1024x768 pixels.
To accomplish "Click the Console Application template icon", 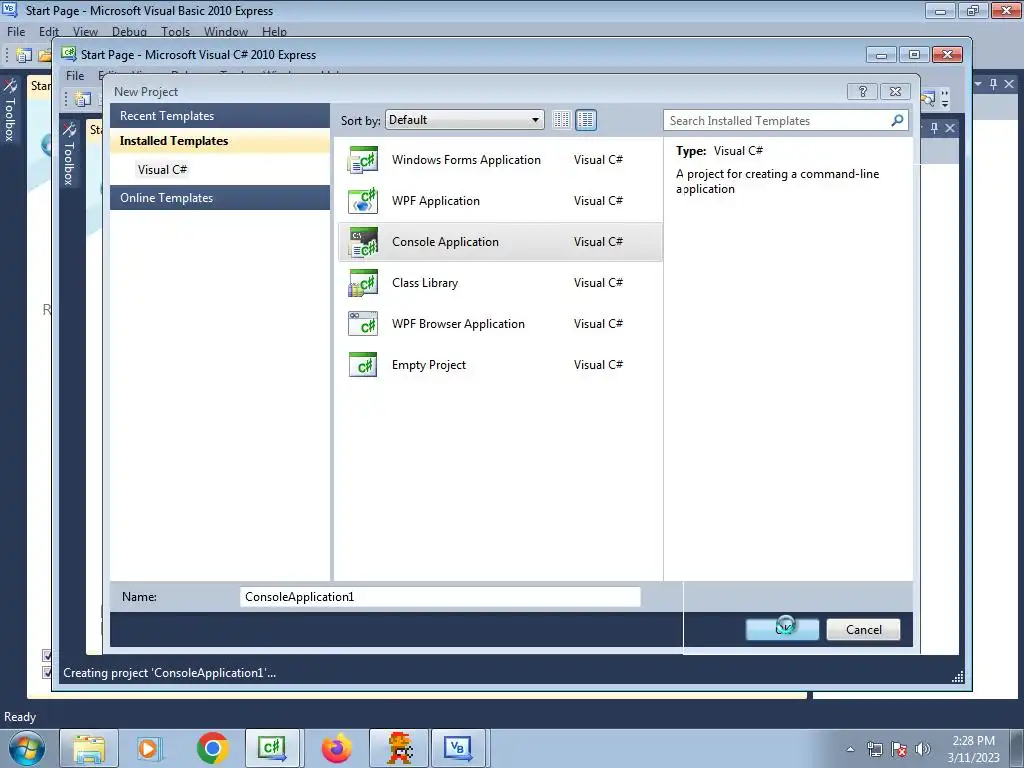I will (x=363, y=242).
